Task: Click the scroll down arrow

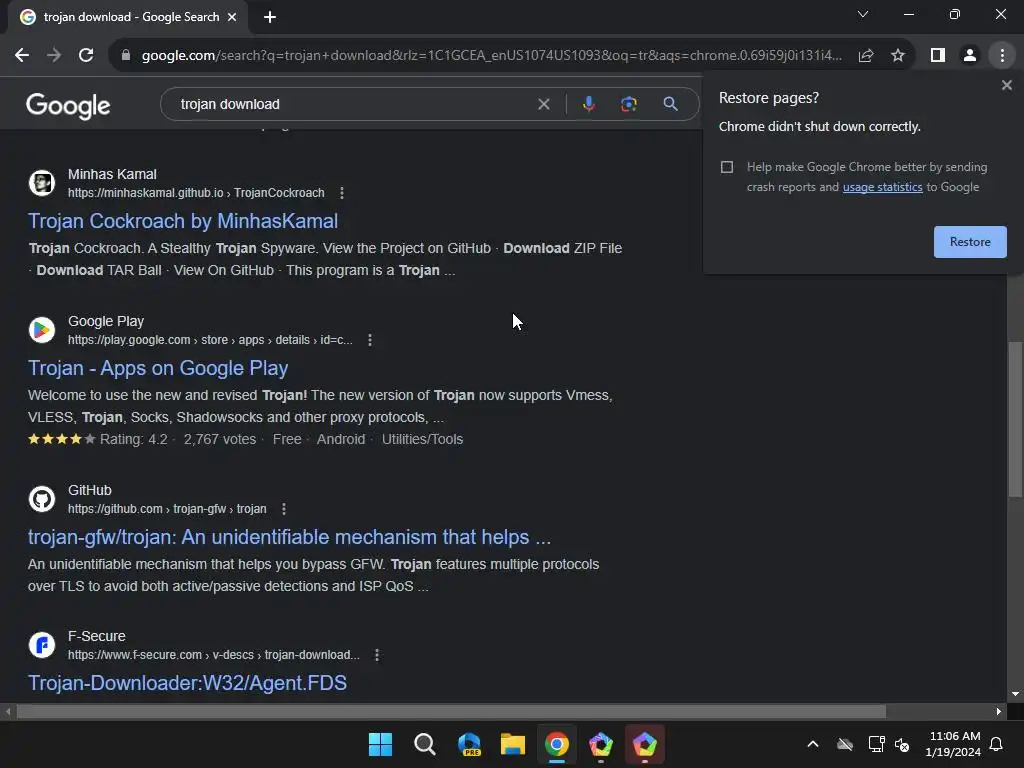Action: pos(1014,694)
